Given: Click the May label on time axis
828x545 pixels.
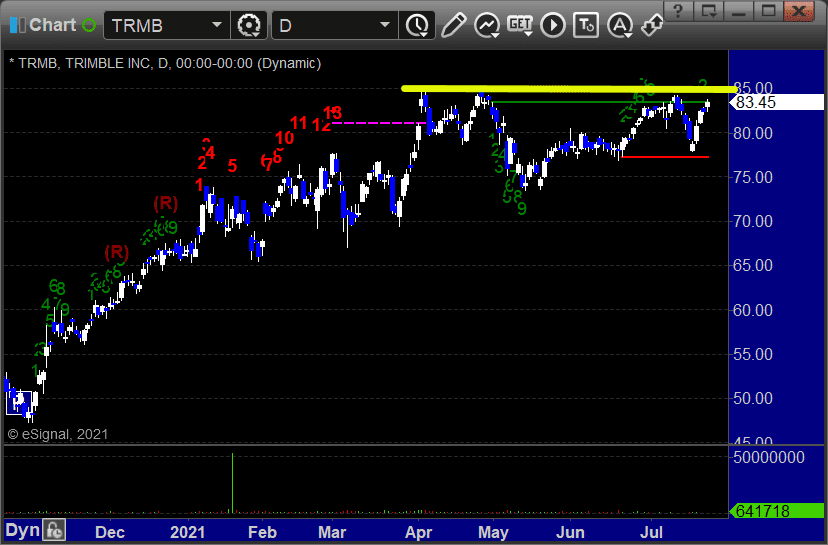Looking at the screenshot, I should tap(493, 532).
